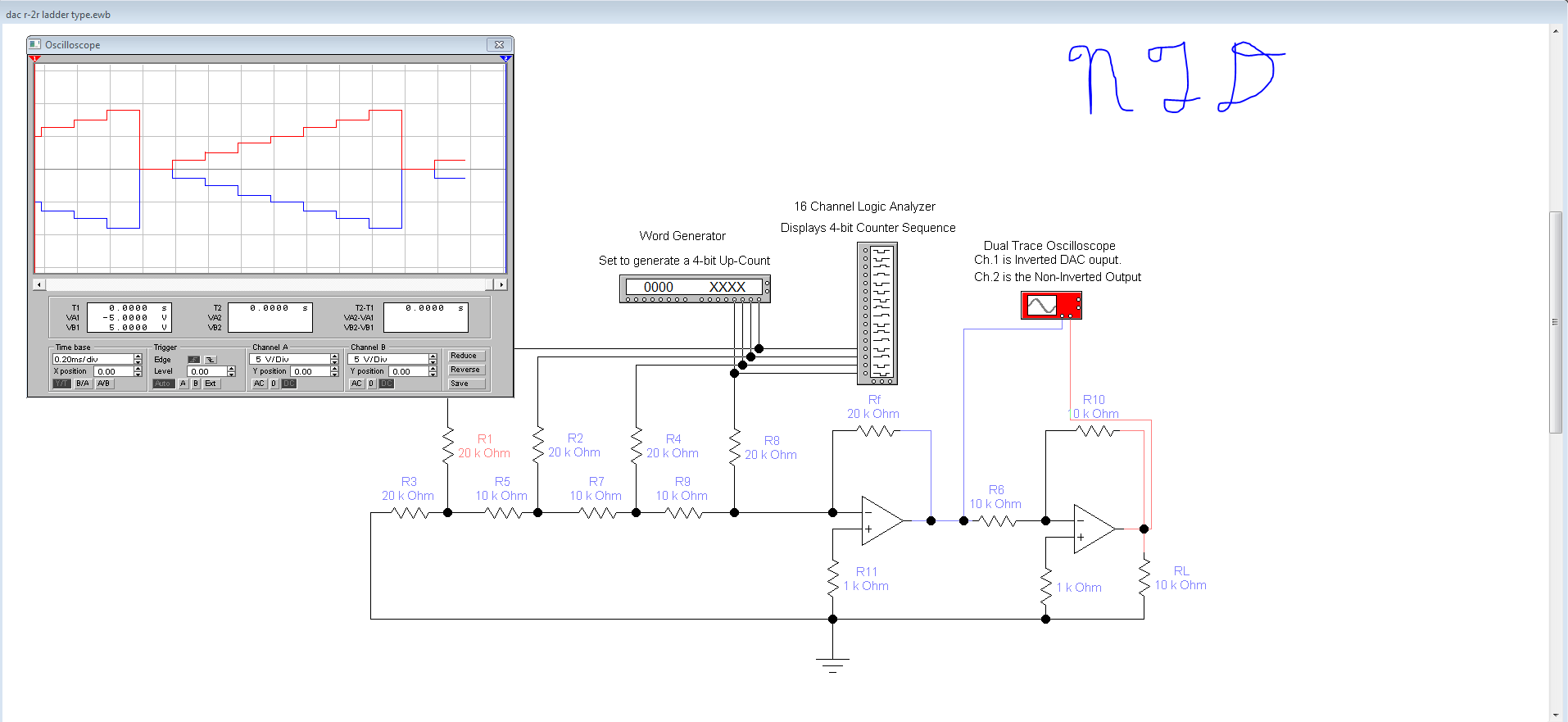Click the Reduce button on the oscilloscope
This screenshot has height=722, width=1568.
pos(467,356)
